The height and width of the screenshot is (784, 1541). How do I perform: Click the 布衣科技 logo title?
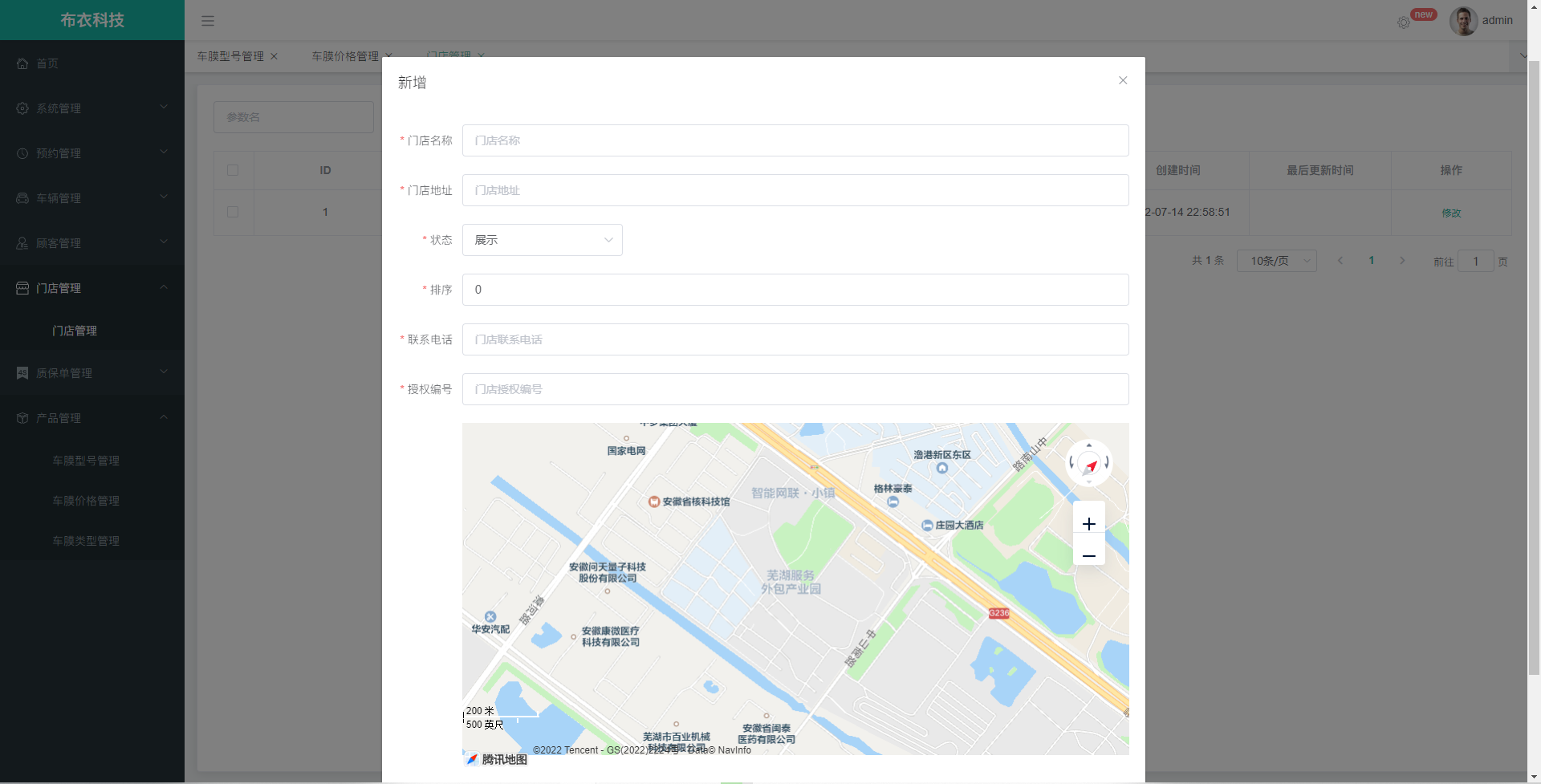click(x=92, y=20)
